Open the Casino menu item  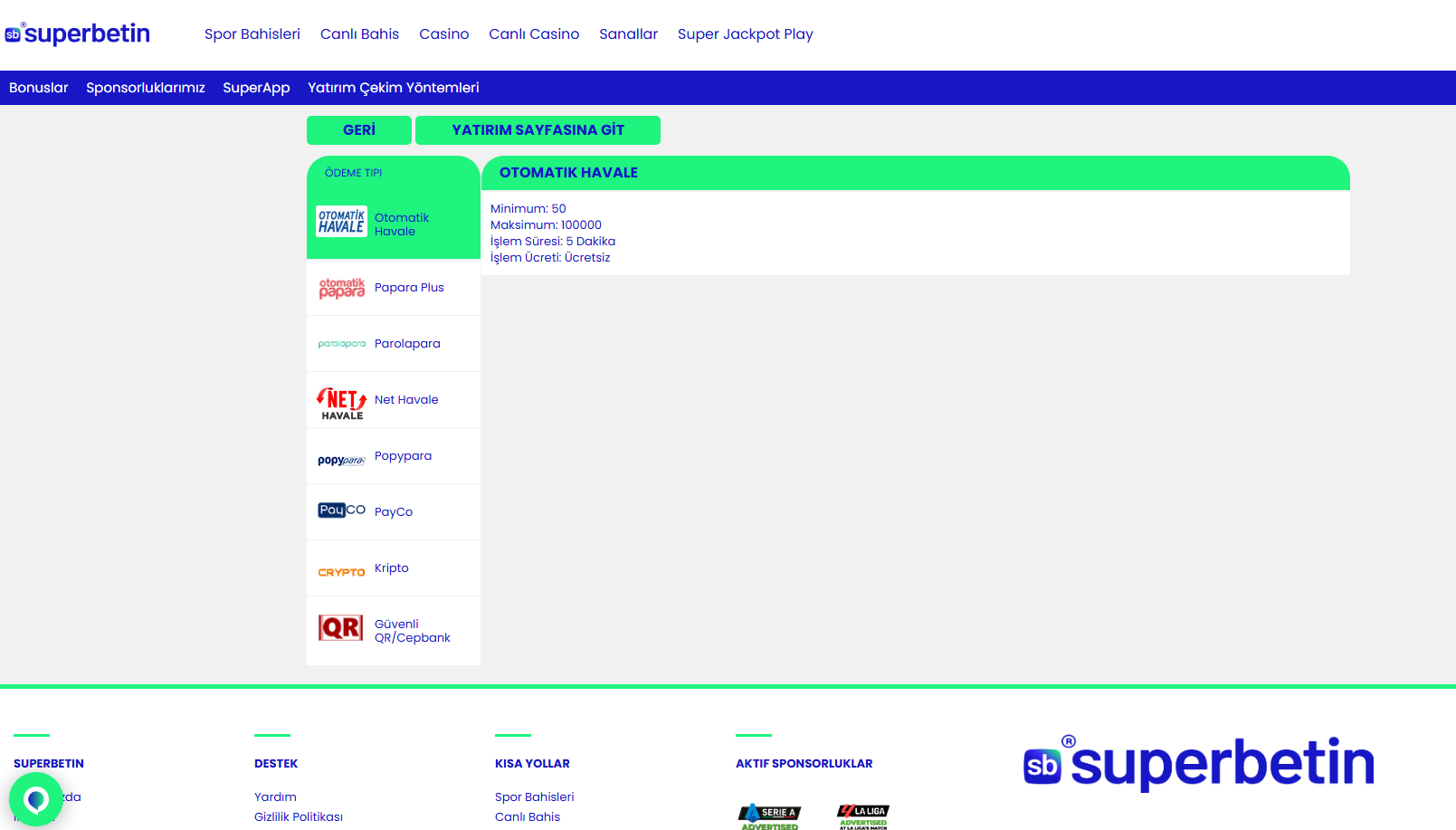point(444,34)
